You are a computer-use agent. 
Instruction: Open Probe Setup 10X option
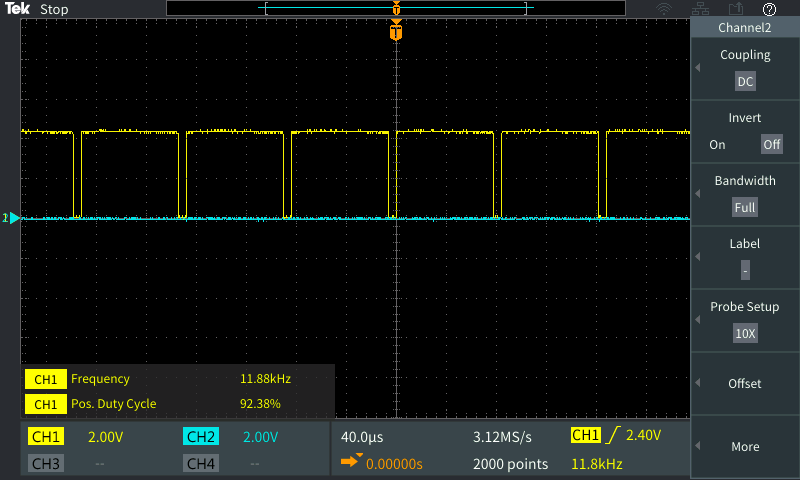745,334
